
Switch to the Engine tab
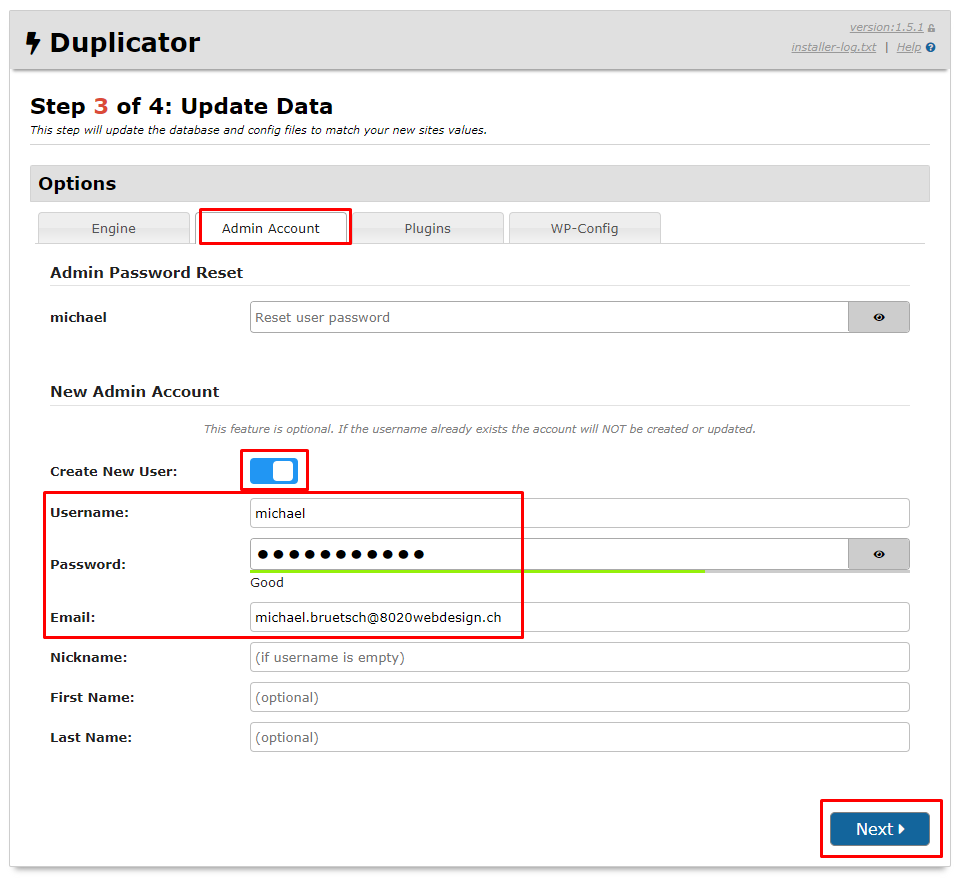(x=113, y=228)
